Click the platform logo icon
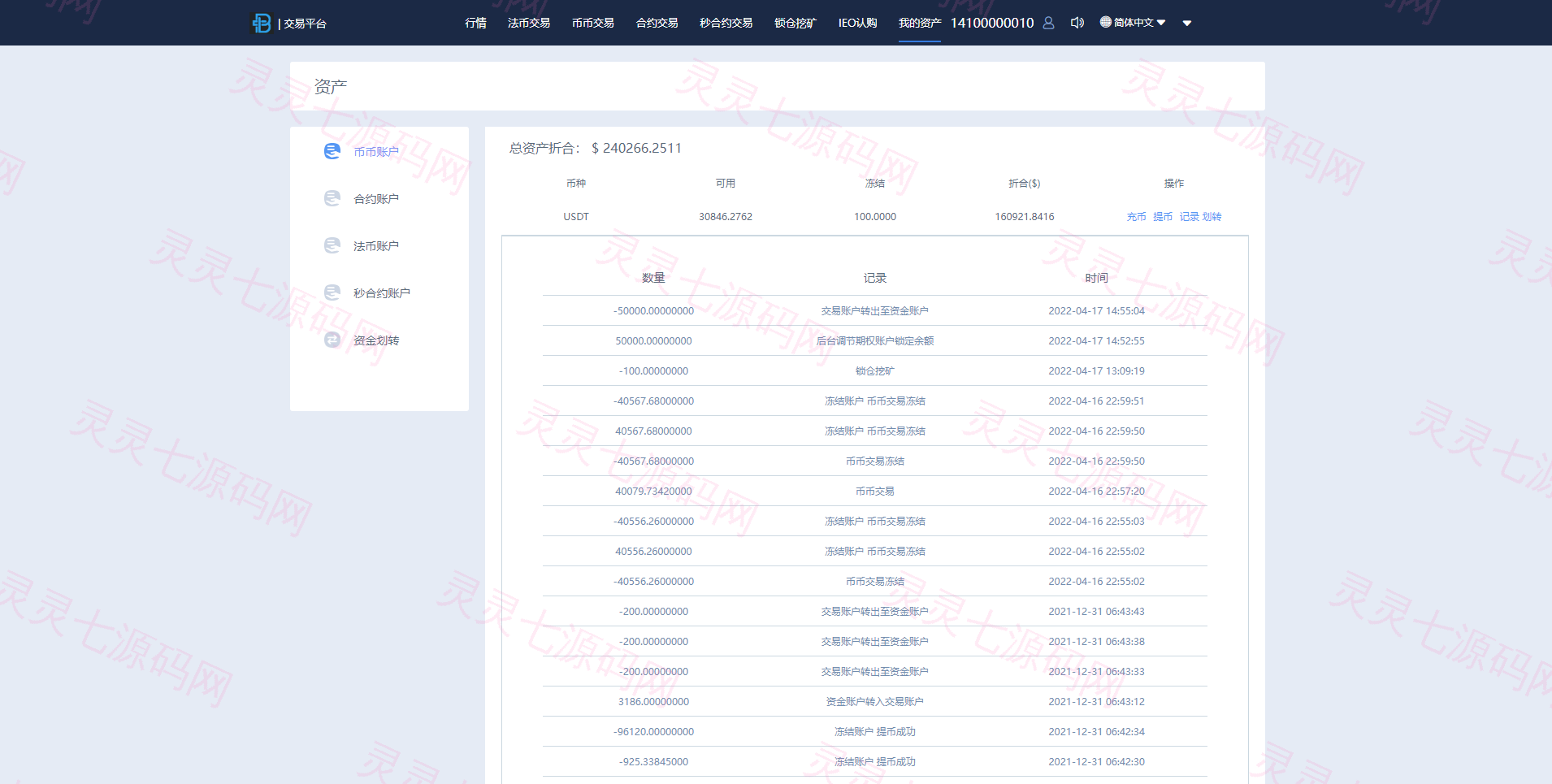The width and height of the screenshot is (1552, 784). coord(261,23)
